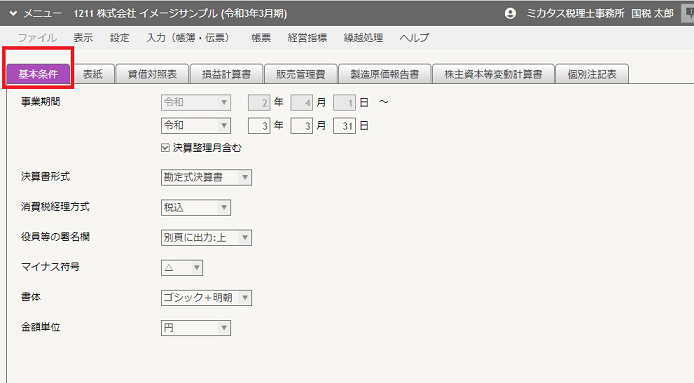Open the 決算書形式 dropdown
The height and width of the screenshot is (383, 694).
pyautogui.click(x=206, y=178)
